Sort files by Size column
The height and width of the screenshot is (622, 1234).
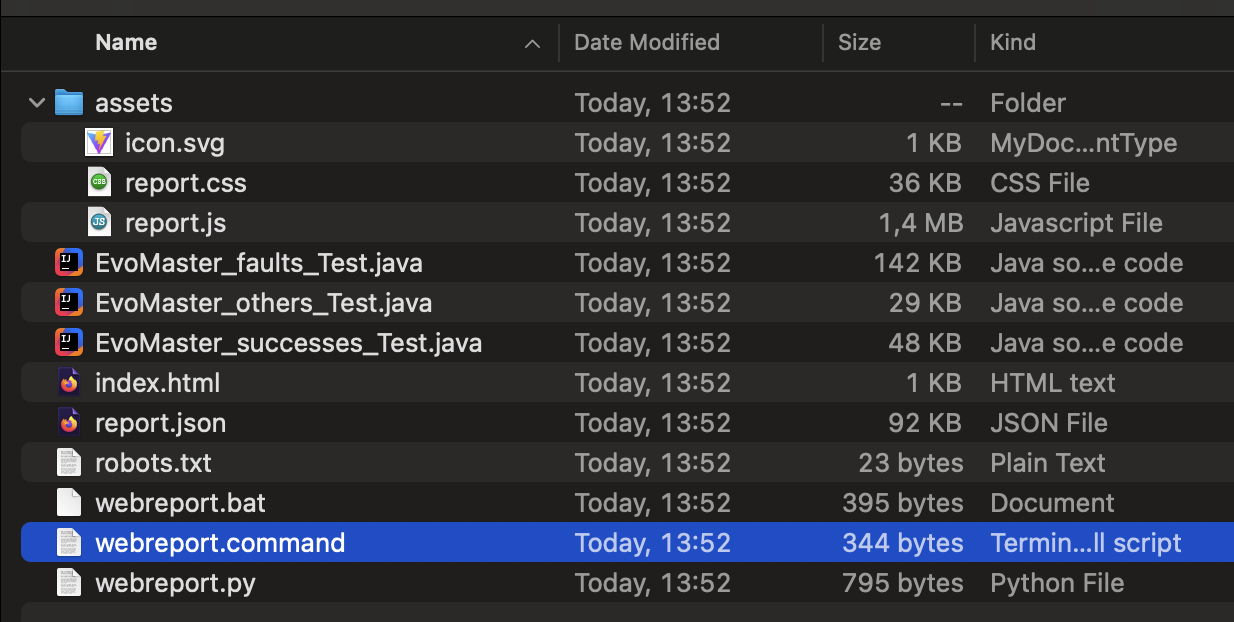859,43
